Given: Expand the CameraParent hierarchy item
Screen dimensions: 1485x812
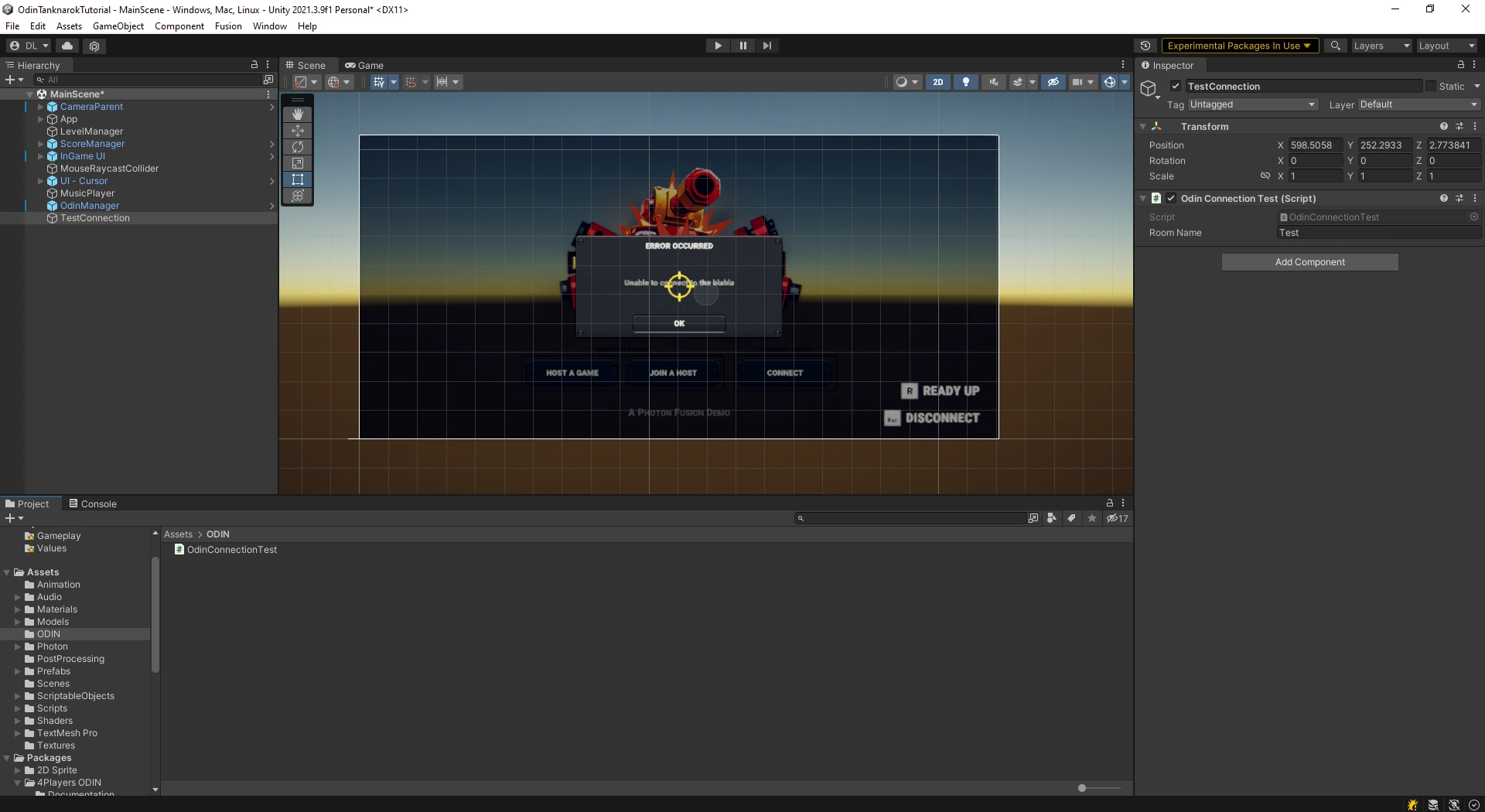Looking at the screenshot, I should click(x=41, y=107).
